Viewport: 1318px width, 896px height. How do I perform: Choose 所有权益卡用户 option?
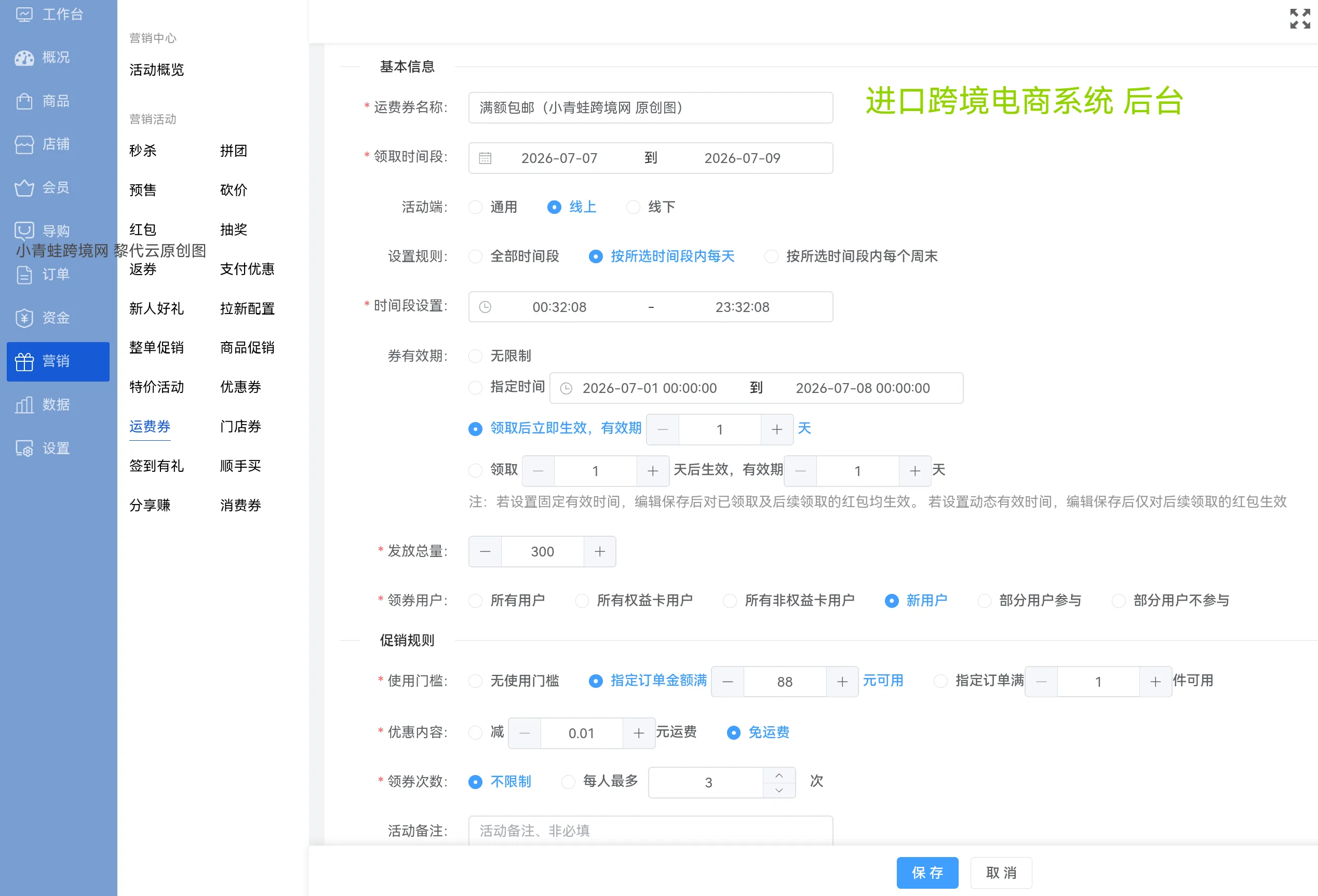tap(582, 601)
